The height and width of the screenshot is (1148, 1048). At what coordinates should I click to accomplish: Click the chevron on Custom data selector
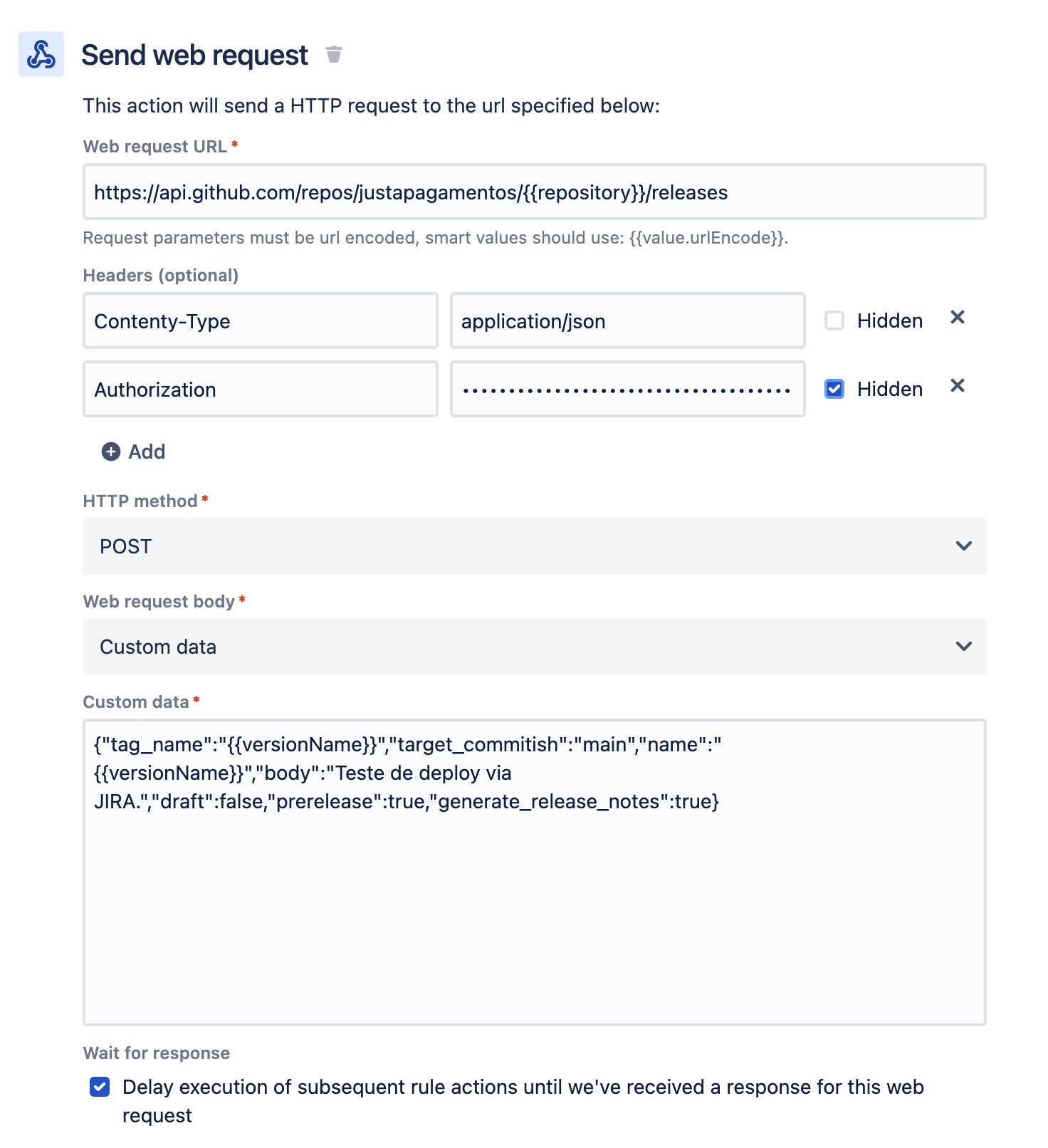tap(964, 647)
